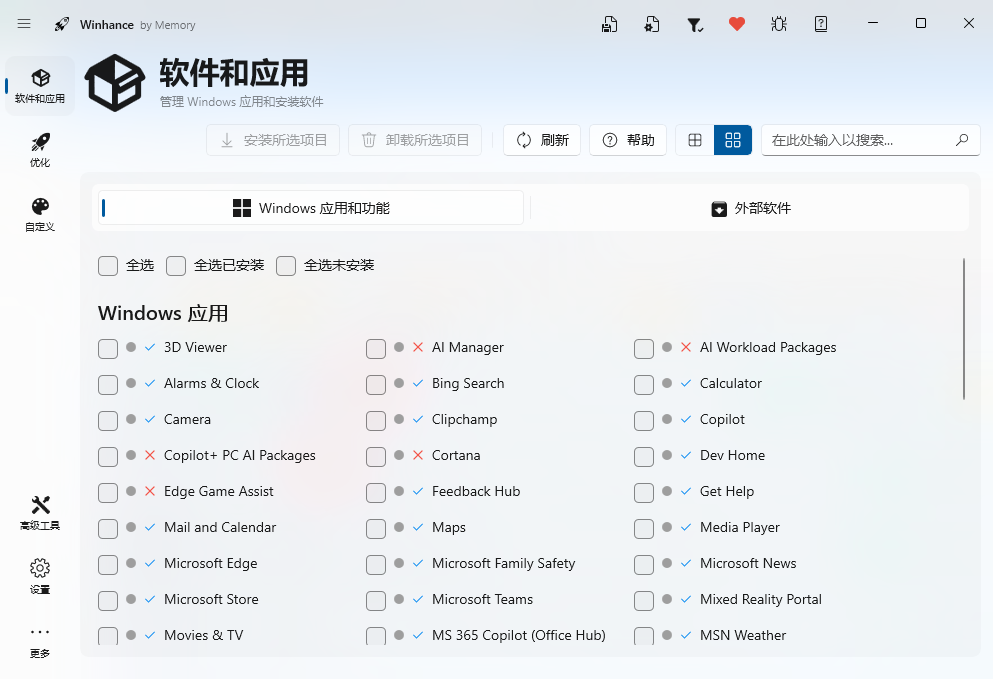Click the Clipchamp label

coord(464,419)
